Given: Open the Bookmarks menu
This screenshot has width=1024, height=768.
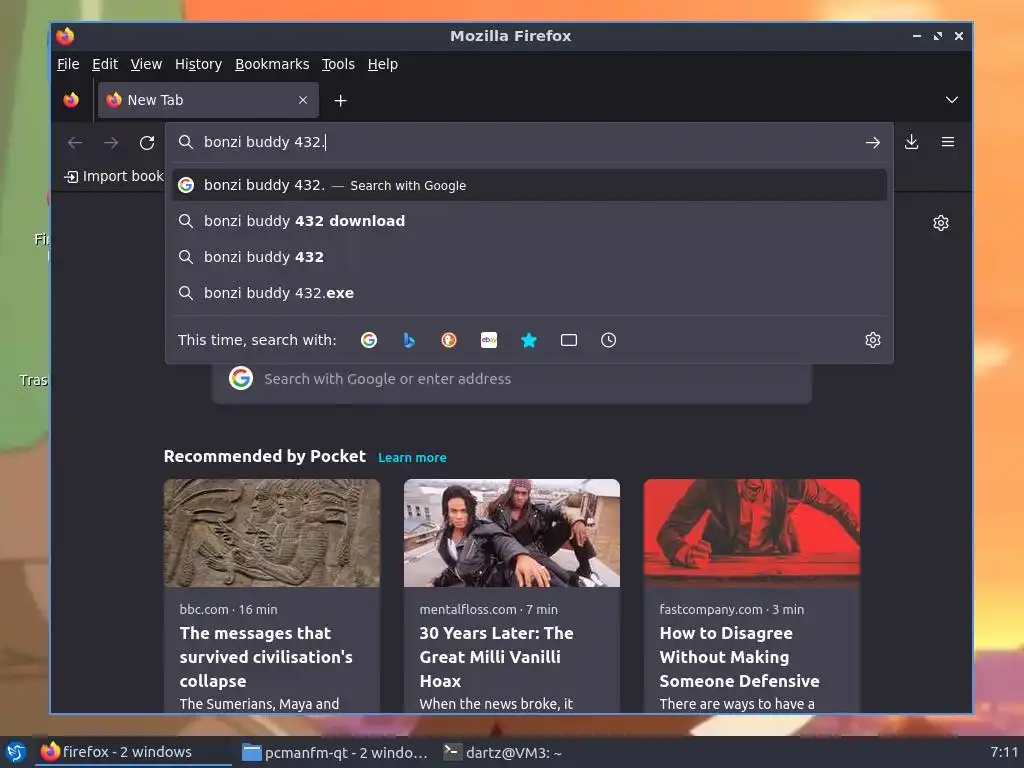Looking at the screenshot, I should coord(272,64).
